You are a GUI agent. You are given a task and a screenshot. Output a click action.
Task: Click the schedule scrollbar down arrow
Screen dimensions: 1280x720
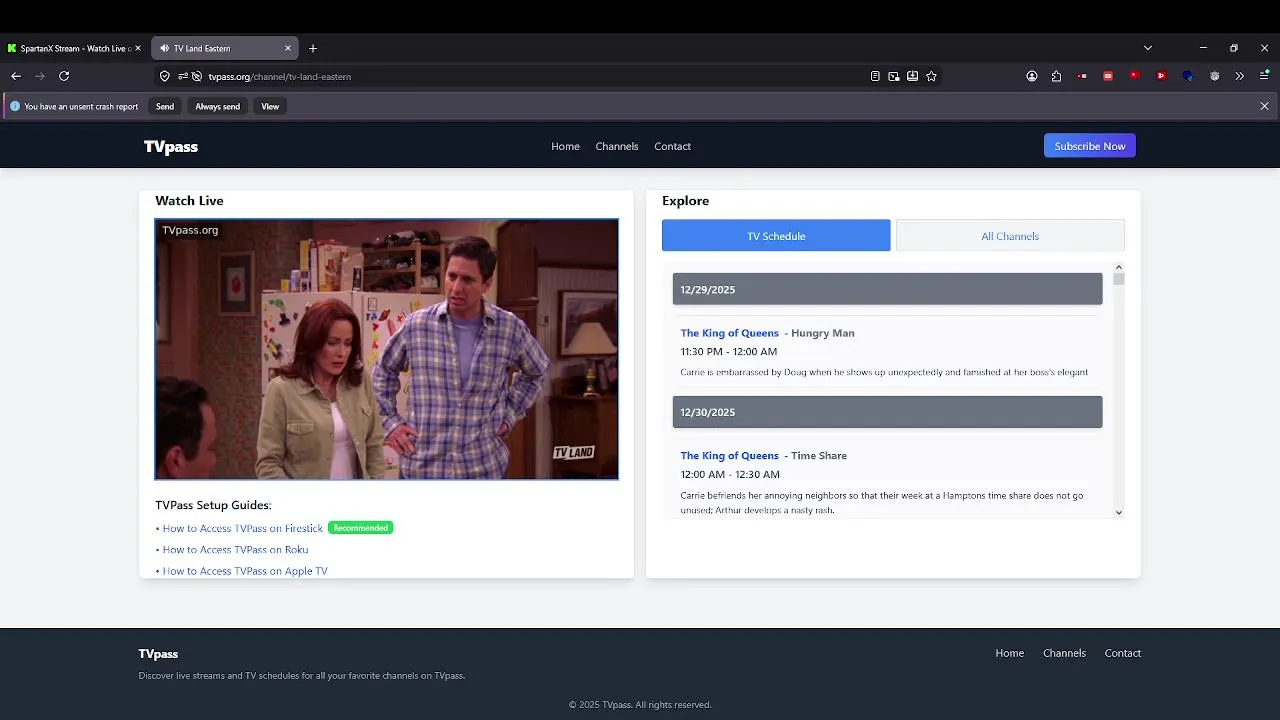coord(1118,512)
